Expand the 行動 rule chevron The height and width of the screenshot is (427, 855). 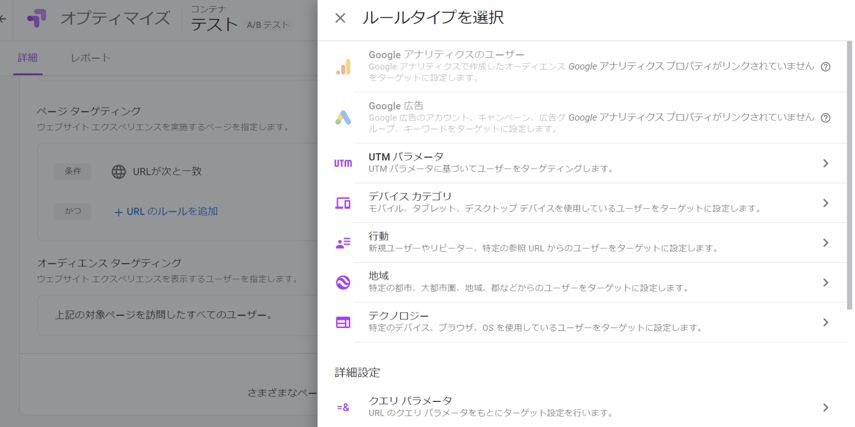pos(826,243)
